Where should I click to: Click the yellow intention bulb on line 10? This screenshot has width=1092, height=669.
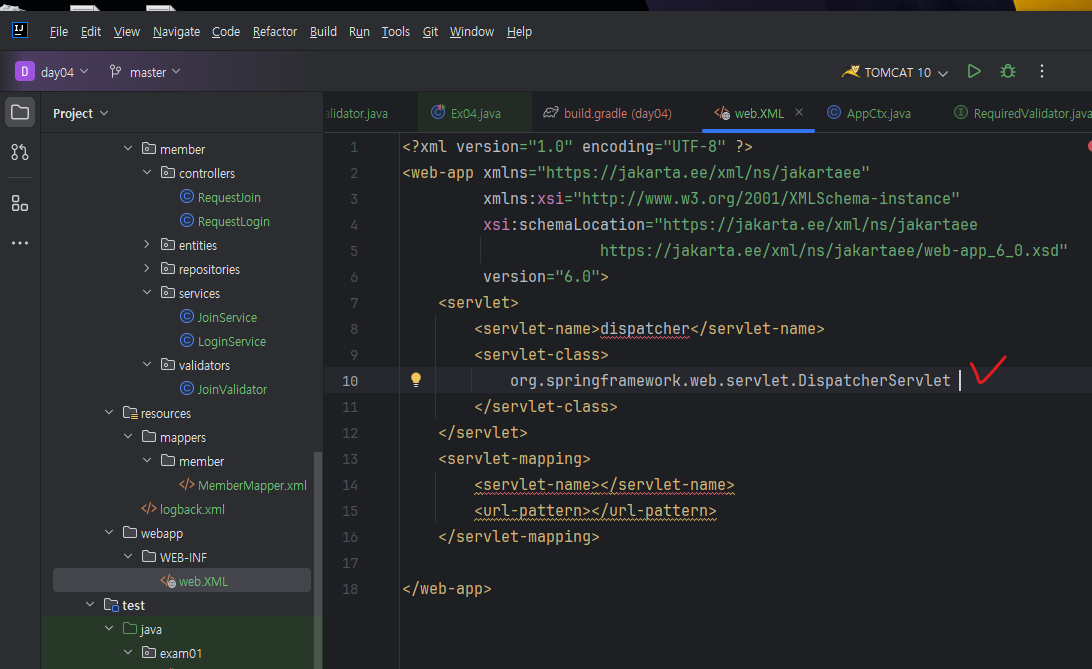point(416,379)
